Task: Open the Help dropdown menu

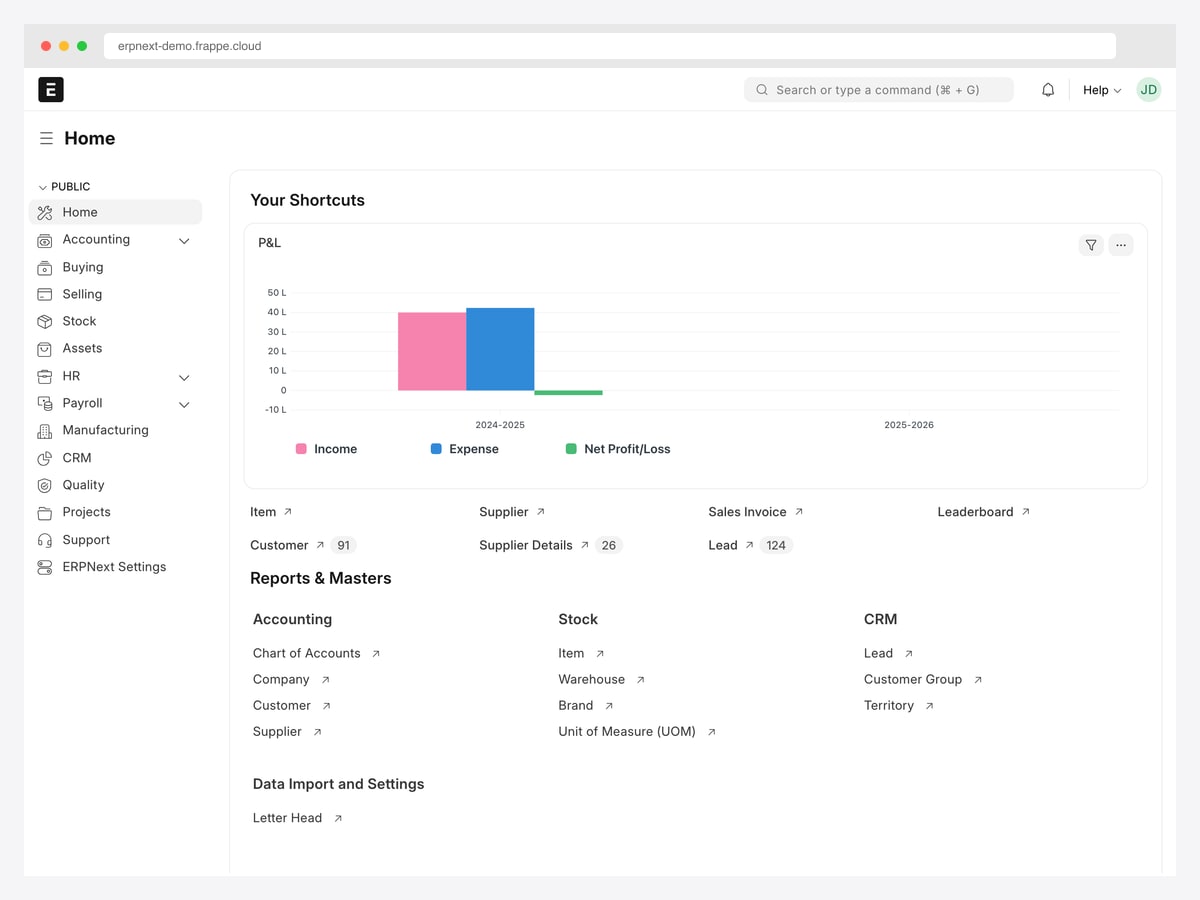Action: pos(1102,90)
